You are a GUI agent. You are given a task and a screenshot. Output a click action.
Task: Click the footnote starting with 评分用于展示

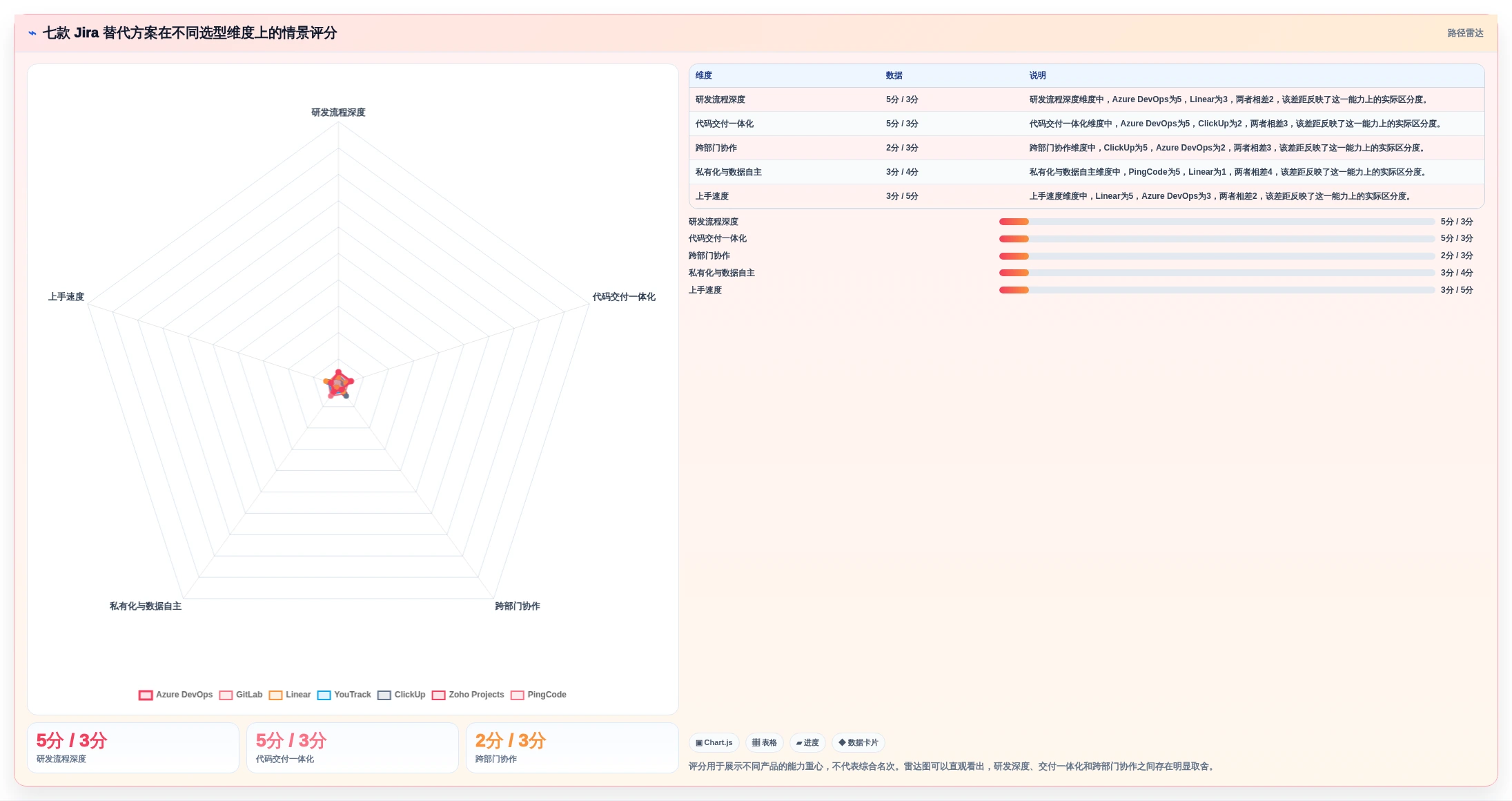point(953,766)
